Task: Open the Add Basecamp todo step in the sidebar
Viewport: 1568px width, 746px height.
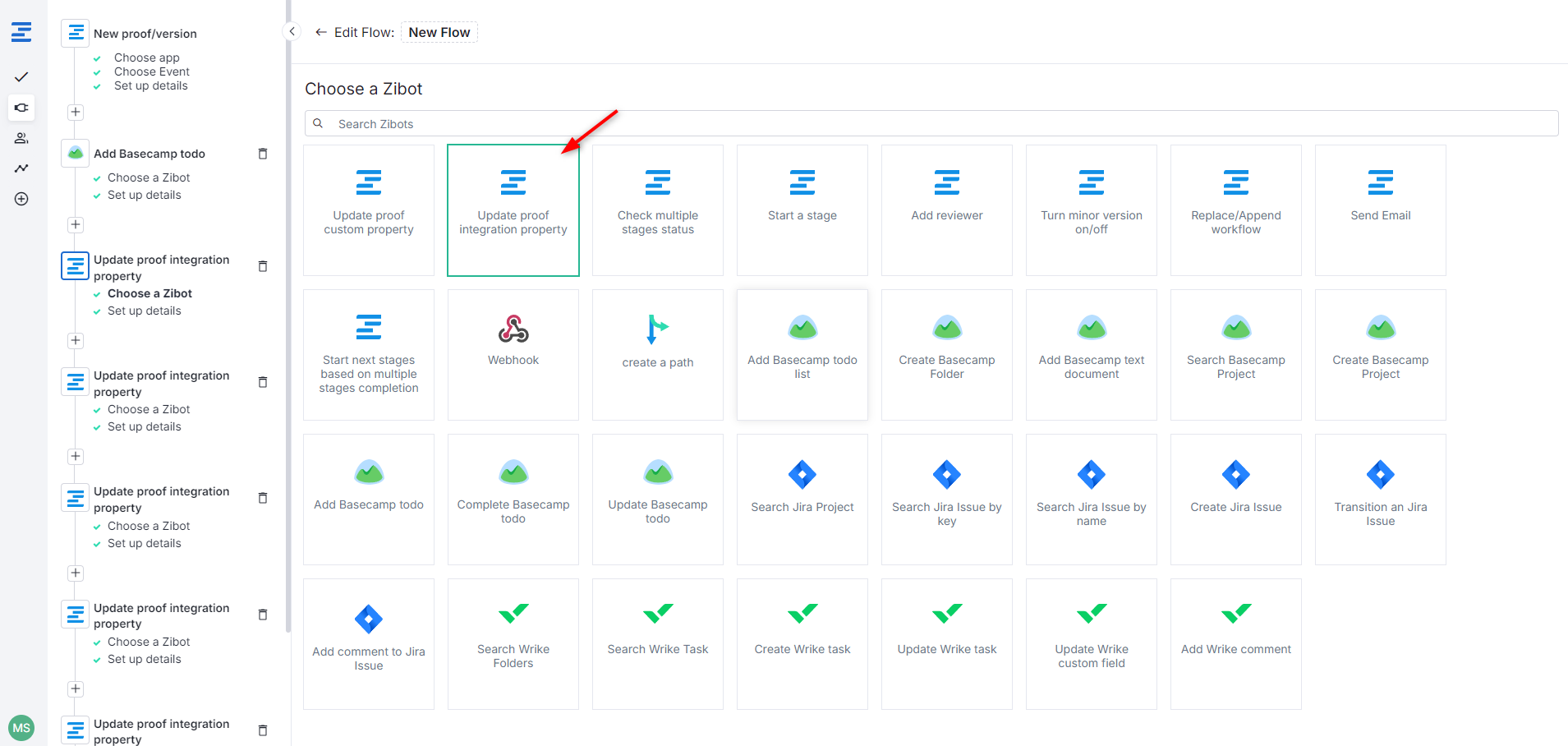Action: pos(149,154)
